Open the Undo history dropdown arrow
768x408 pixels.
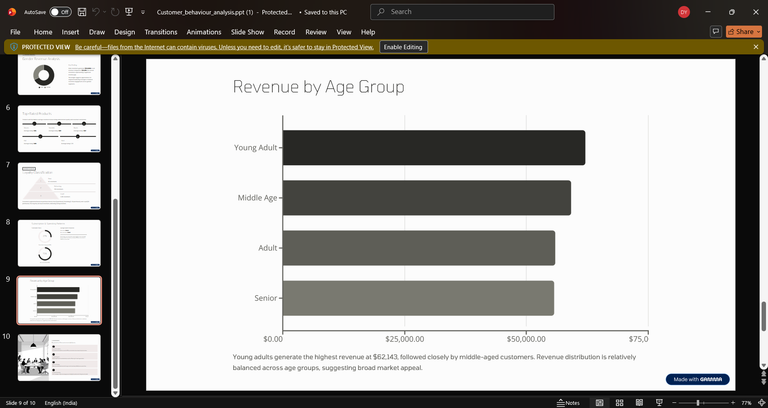tap(104, 12)
